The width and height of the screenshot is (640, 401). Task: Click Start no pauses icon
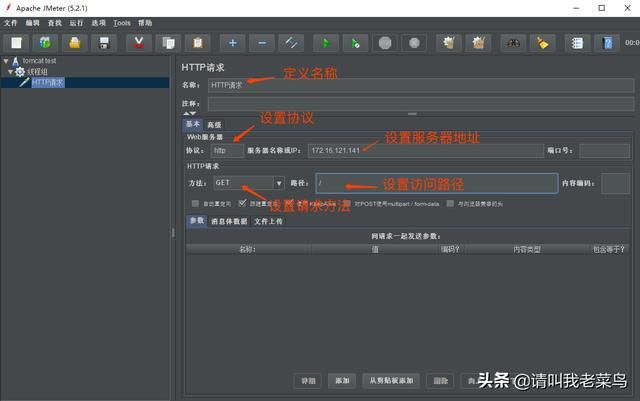click(355, 43)
